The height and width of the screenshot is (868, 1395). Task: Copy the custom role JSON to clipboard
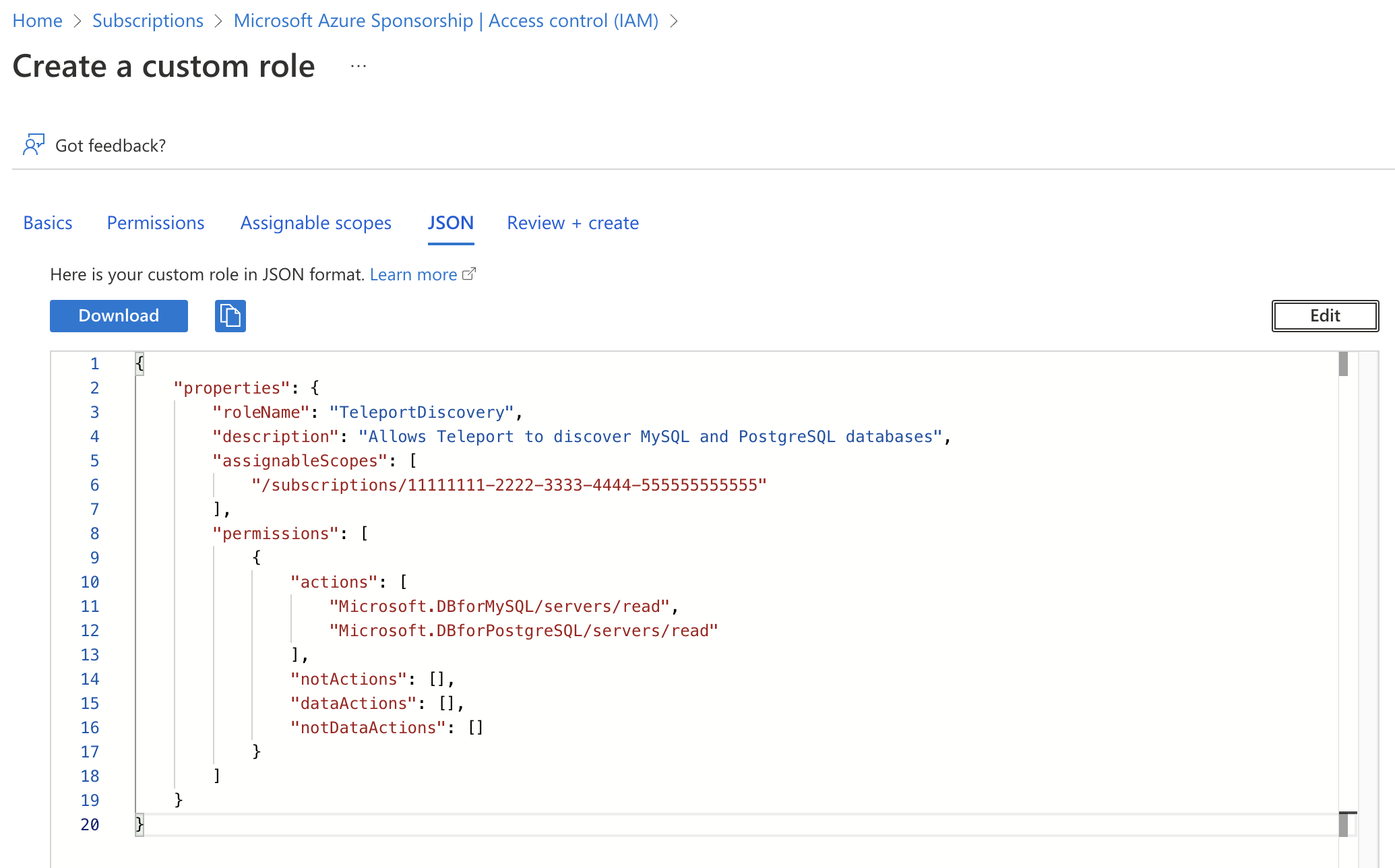click(230, 315)
